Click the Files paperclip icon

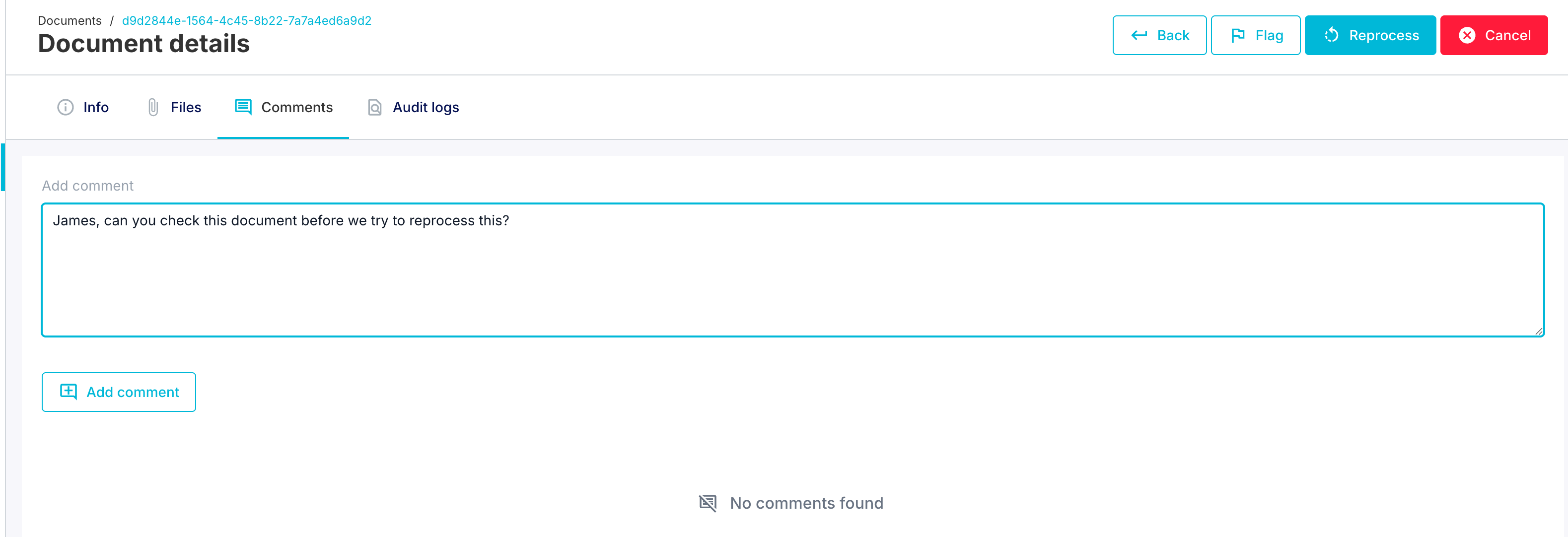tap(153, 108)
